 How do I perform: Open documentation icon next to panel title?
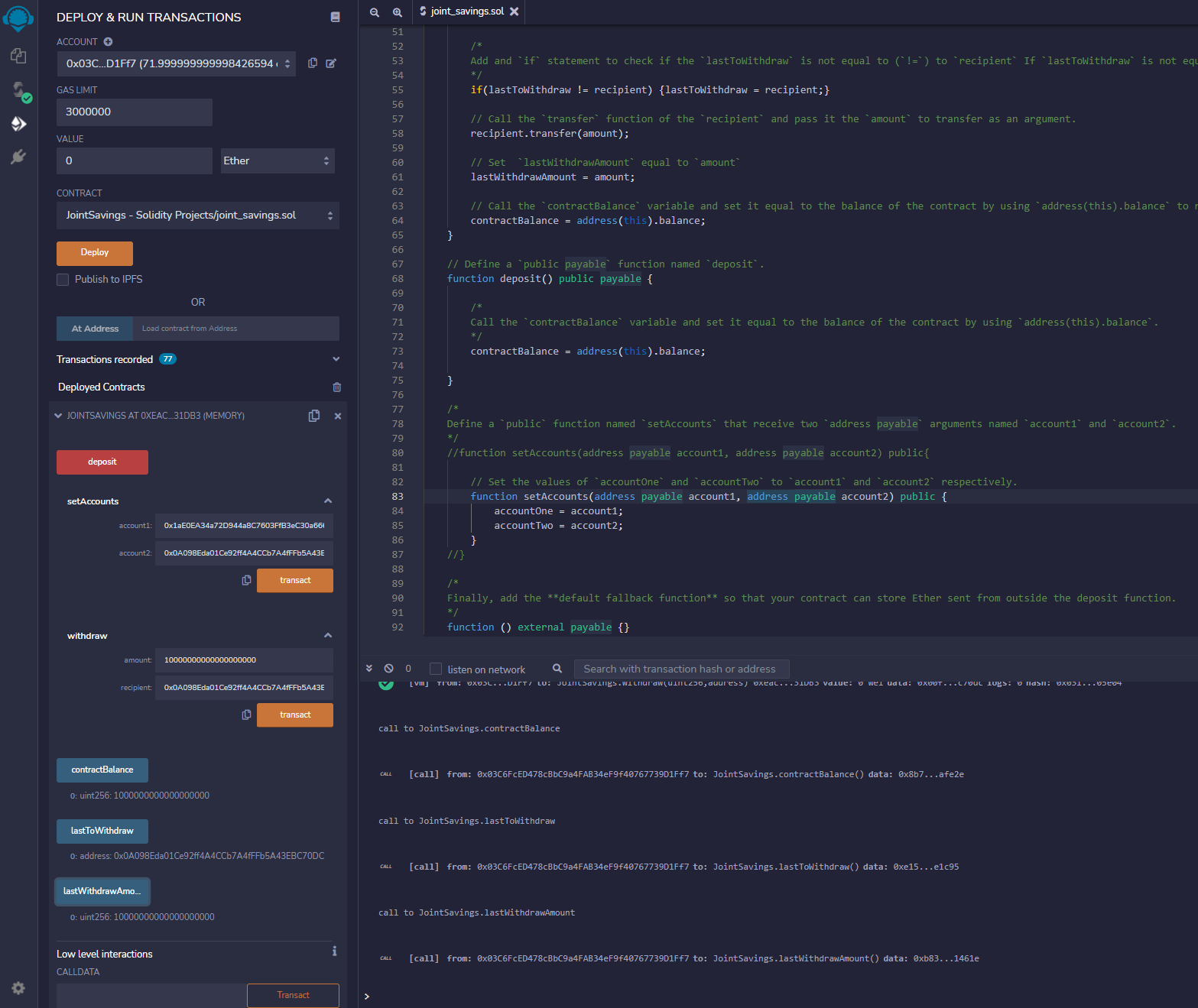(335, 17)
